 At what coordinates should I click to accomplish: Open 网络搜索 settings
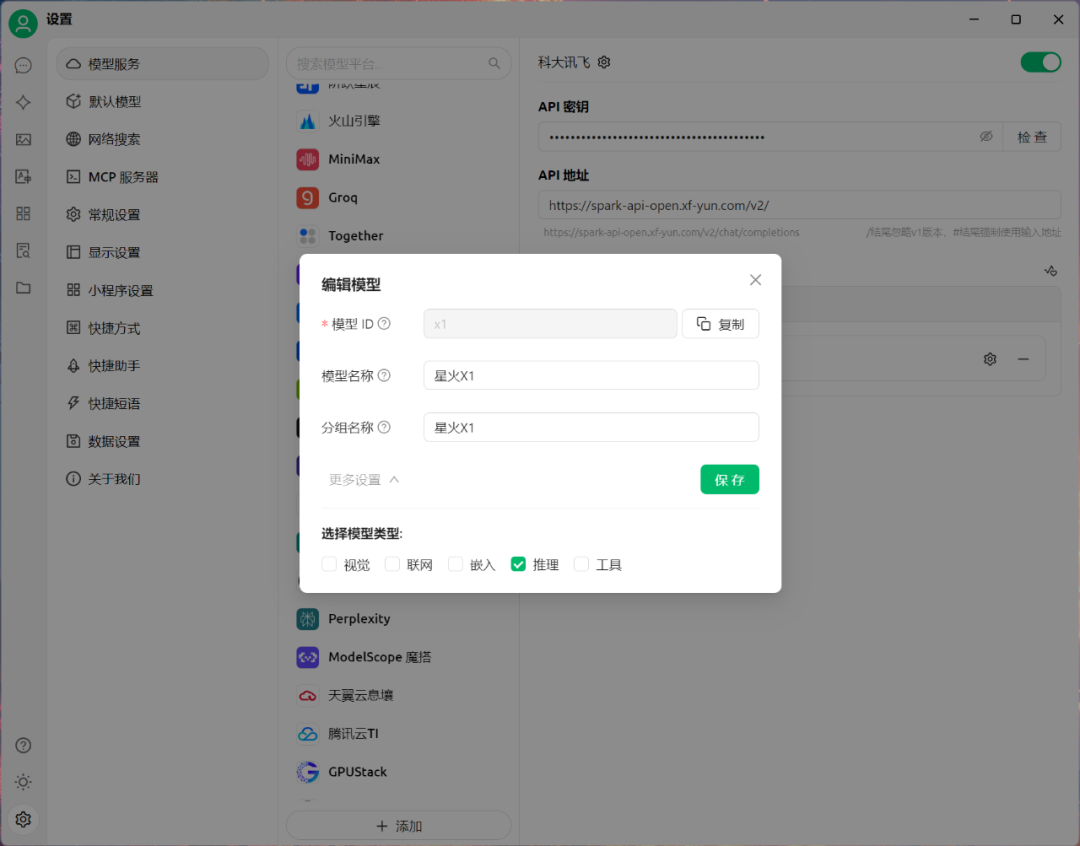163,139
